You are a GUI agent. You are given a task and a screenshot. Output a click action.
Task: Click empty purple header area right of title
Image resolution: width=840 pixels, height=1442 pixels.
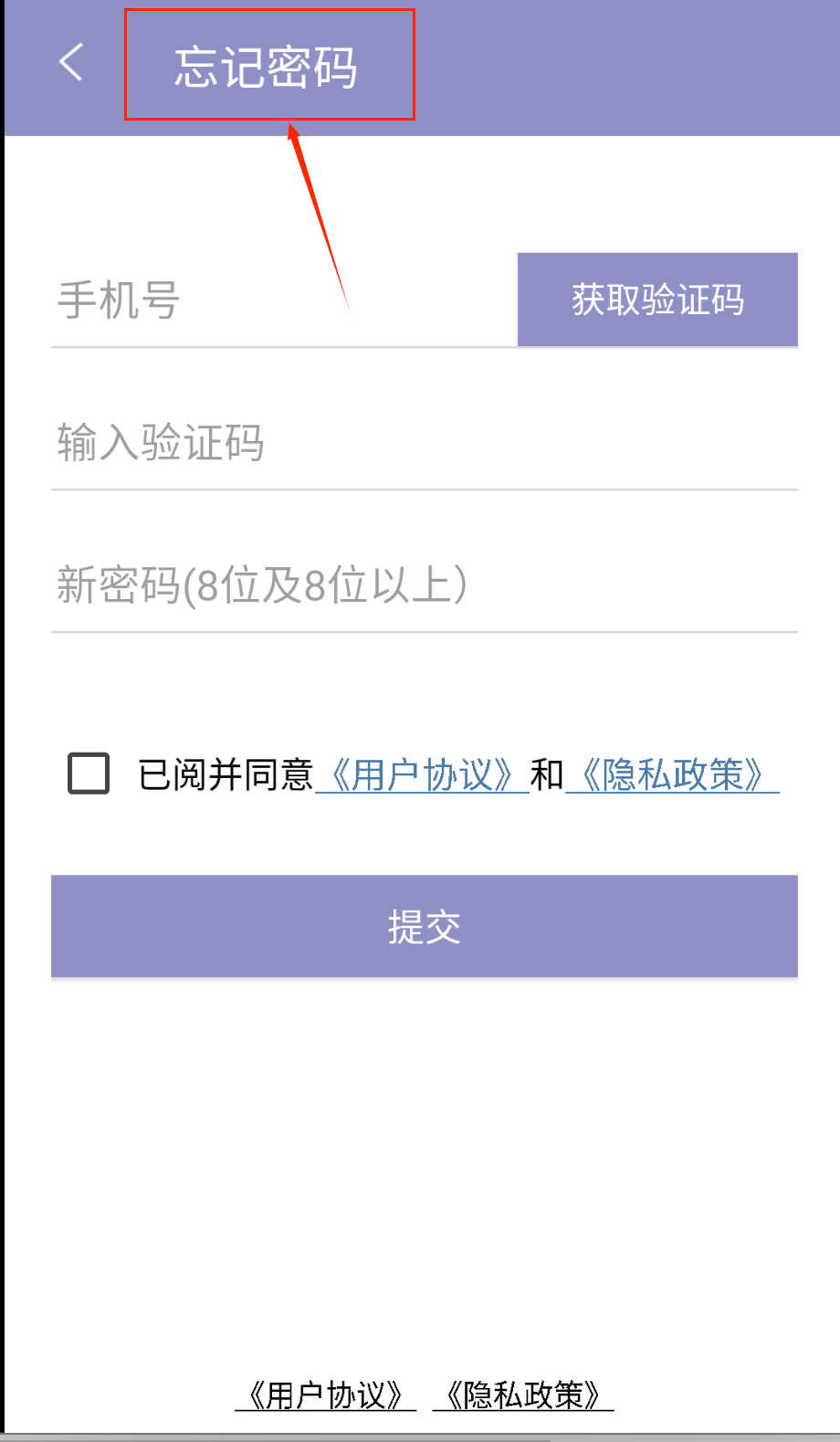pyautogui.click(x=630, y=68)
